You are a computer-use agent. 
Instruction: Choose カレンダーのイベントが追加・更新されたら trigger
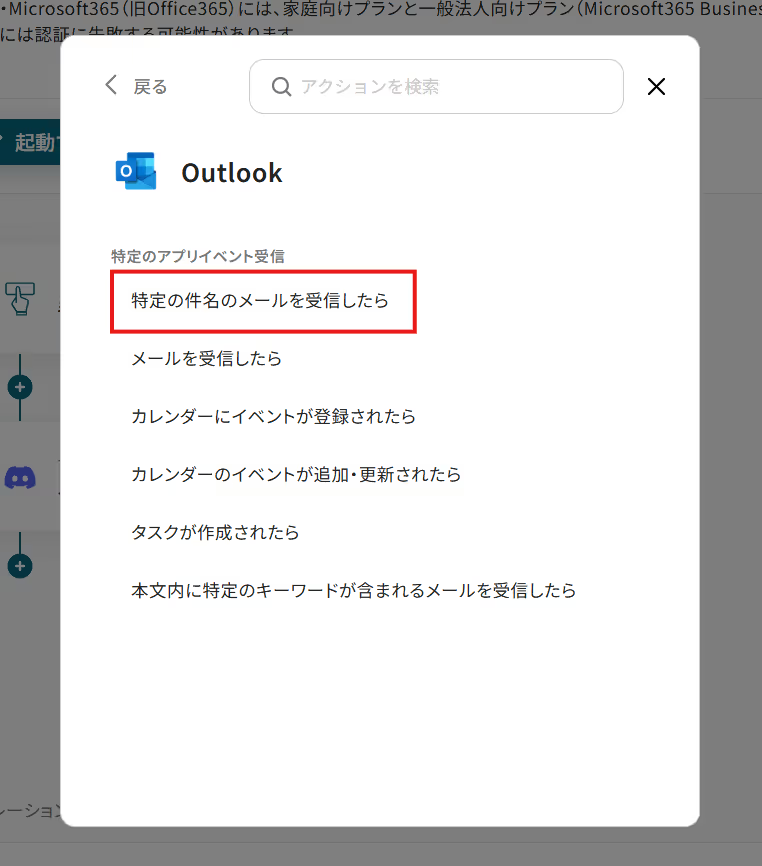coord(296,474)
